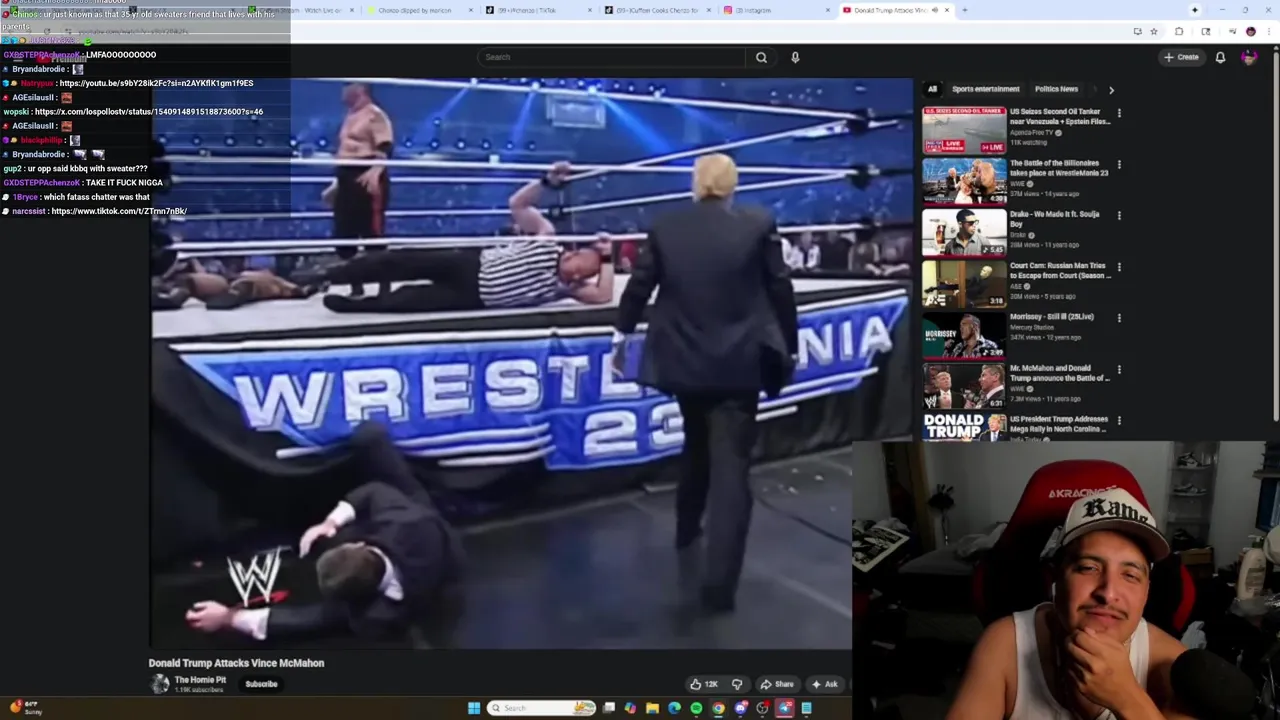
Task: Open US President Trump Addresses Mega Rally title
Action: pos(1059,424)
